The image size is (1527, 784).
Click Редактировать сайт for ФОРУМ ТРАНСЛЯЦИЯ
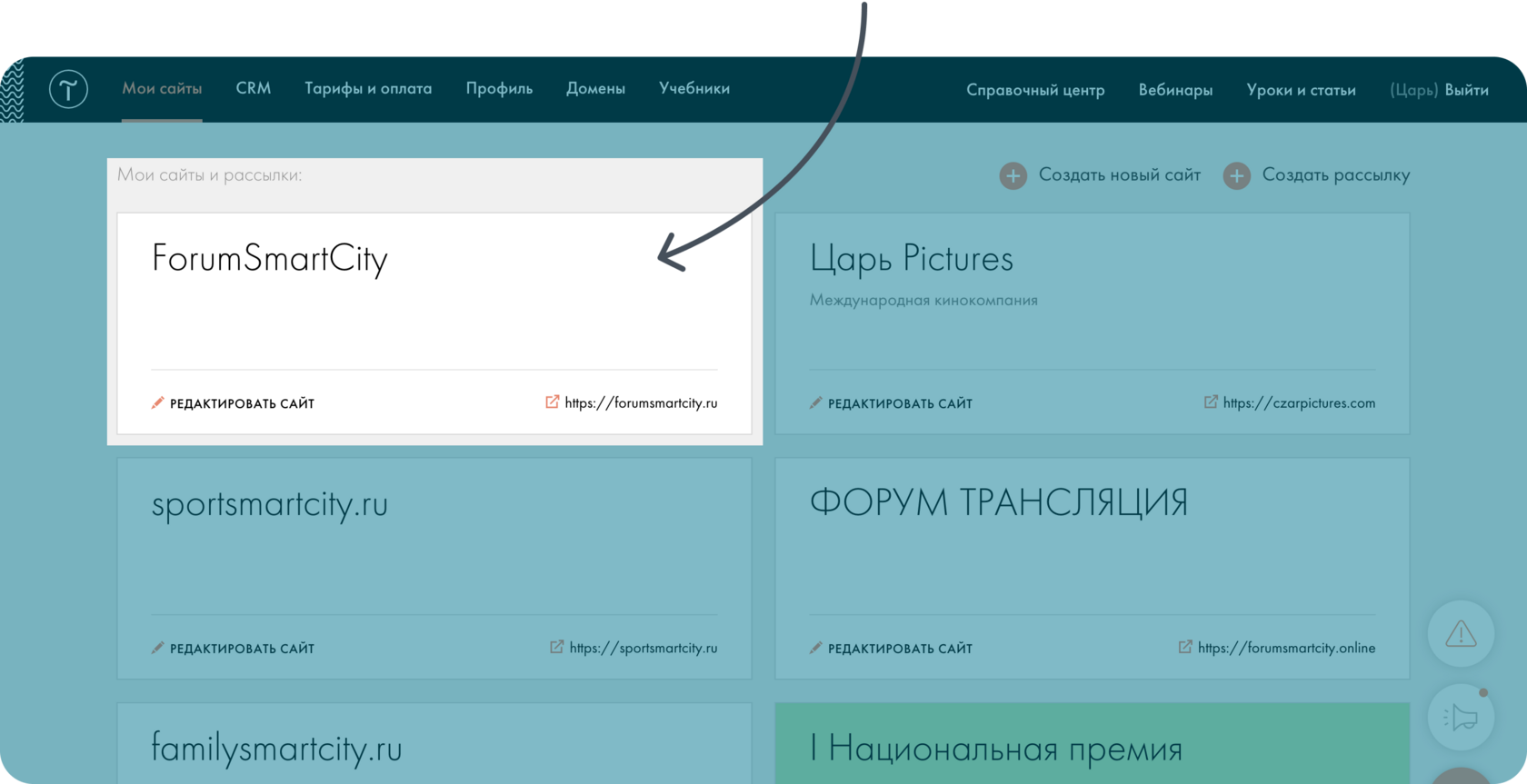pos(900,649)
